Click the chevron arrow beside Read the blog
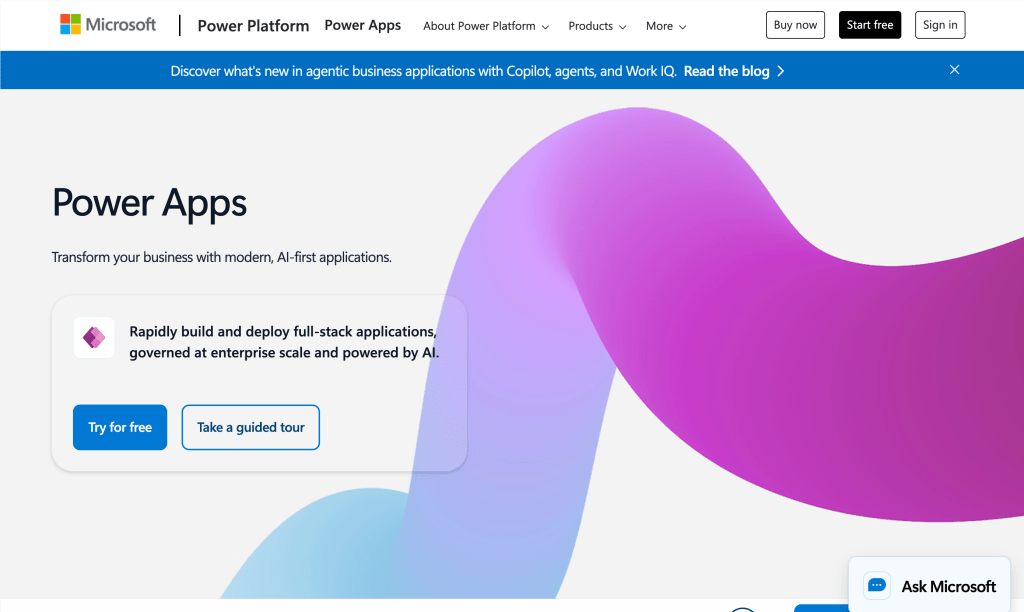This screenshot has height=612, width=1024. 781,70
